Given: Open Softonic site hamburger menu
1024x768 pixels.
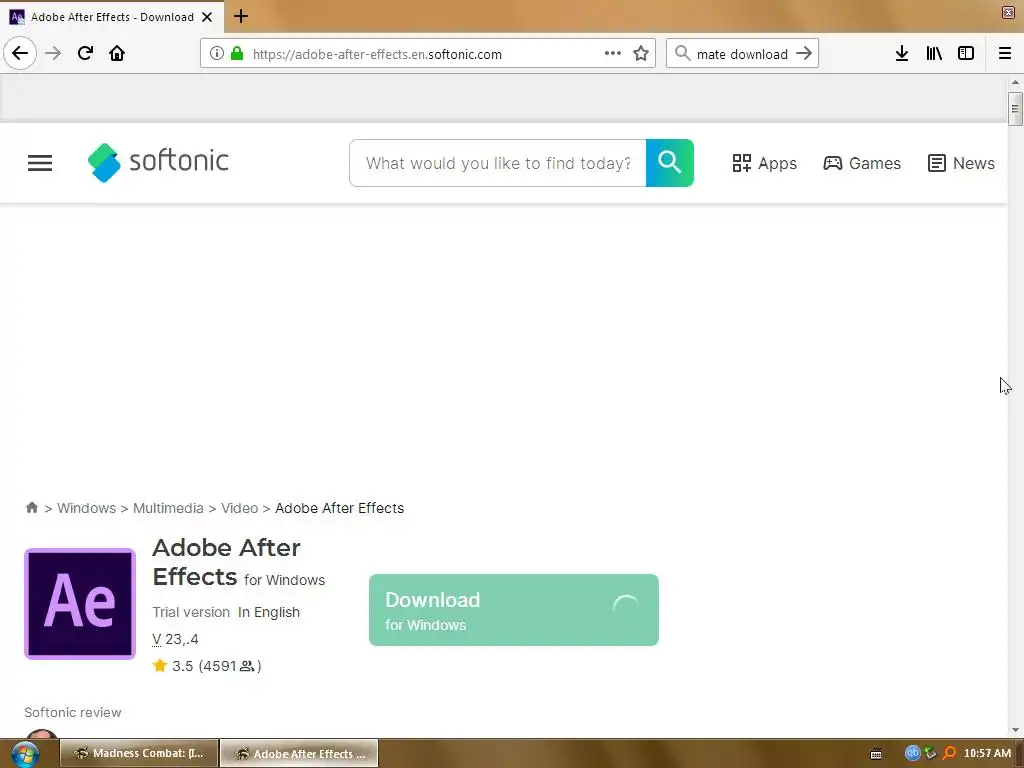Looking at the screenshot, I should 40,163.
